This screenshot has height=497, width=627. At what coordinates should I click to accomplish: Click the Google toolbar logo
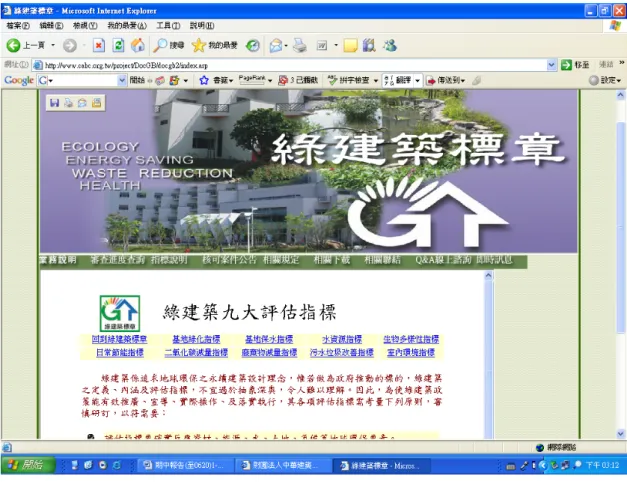pos(19,80)
